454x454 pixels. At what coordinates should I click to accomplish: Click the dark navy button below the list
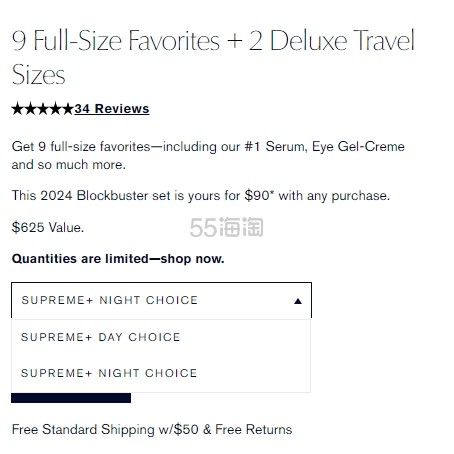(x=71, y=398)
